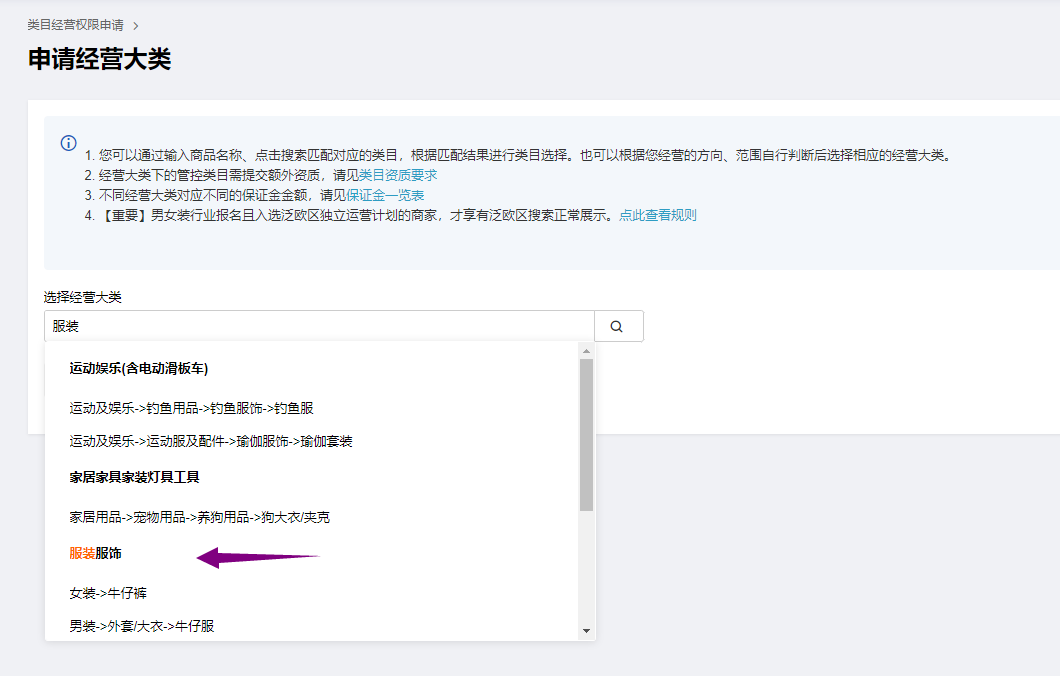Pick the 女装->牛仔裤 option
Screen dimensions: 1060x676
(108, 593)
